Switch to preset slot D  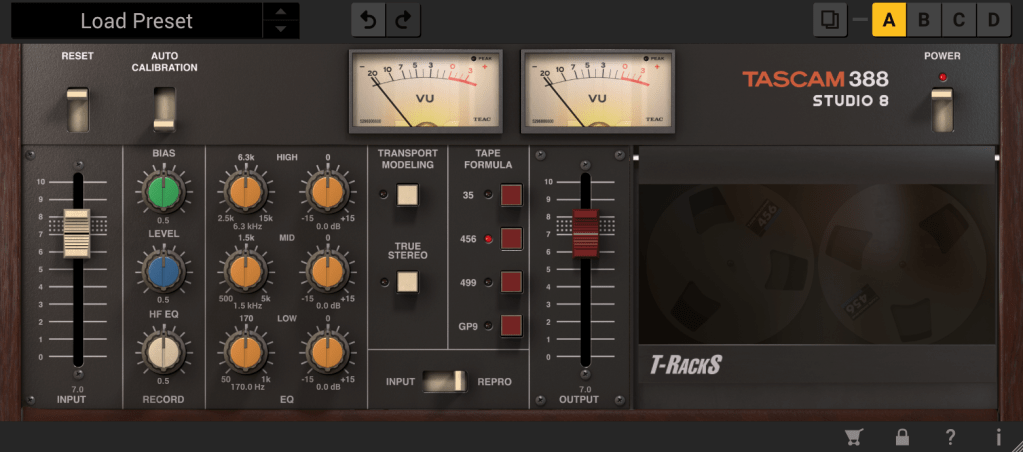pos(992,20)
